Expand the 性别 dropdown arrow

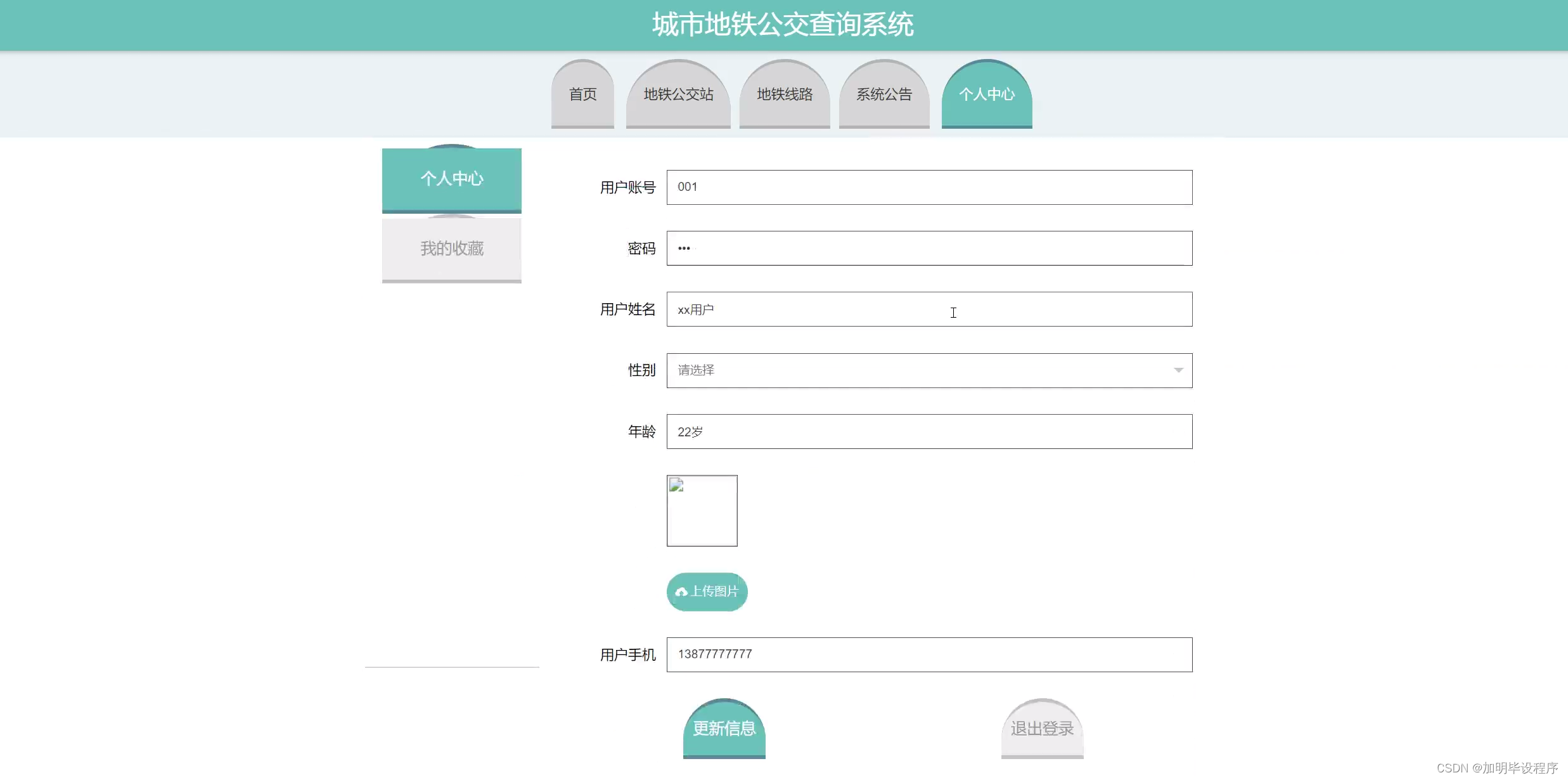(x=1178, y=370)
